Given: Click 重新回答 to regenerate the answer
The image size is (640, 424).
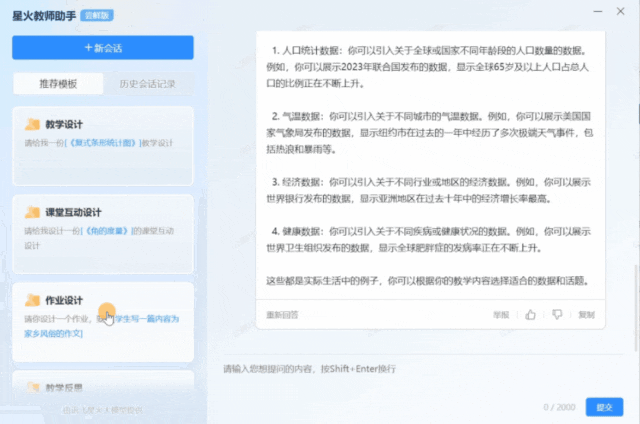Looking at the screenshot, I should tap(282, 315).
